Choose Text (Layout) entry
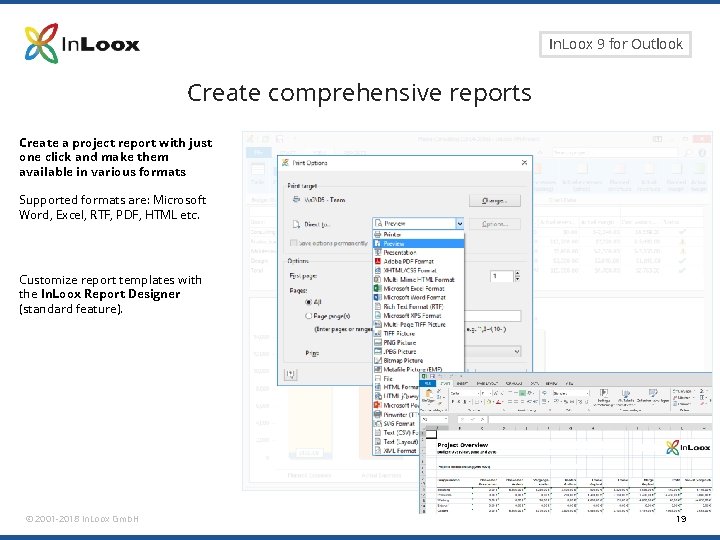This screenshot has height=540, width=720. click(396, 442)
